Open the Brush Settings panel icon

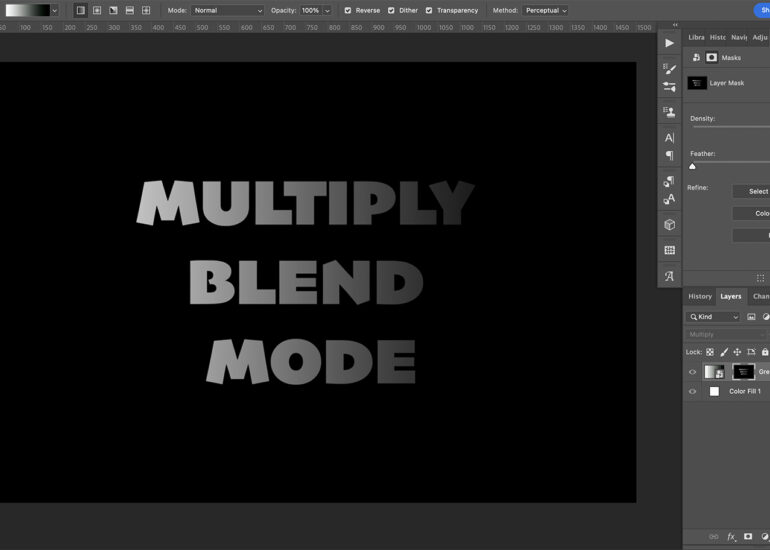[x=669, y=69]
